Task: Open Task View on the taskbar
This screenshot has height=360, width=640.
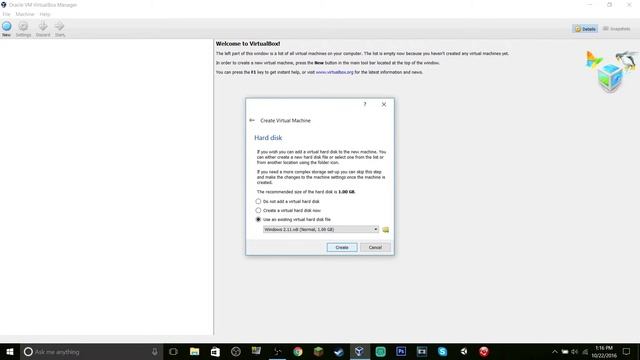Action: (x=173, y=352)
